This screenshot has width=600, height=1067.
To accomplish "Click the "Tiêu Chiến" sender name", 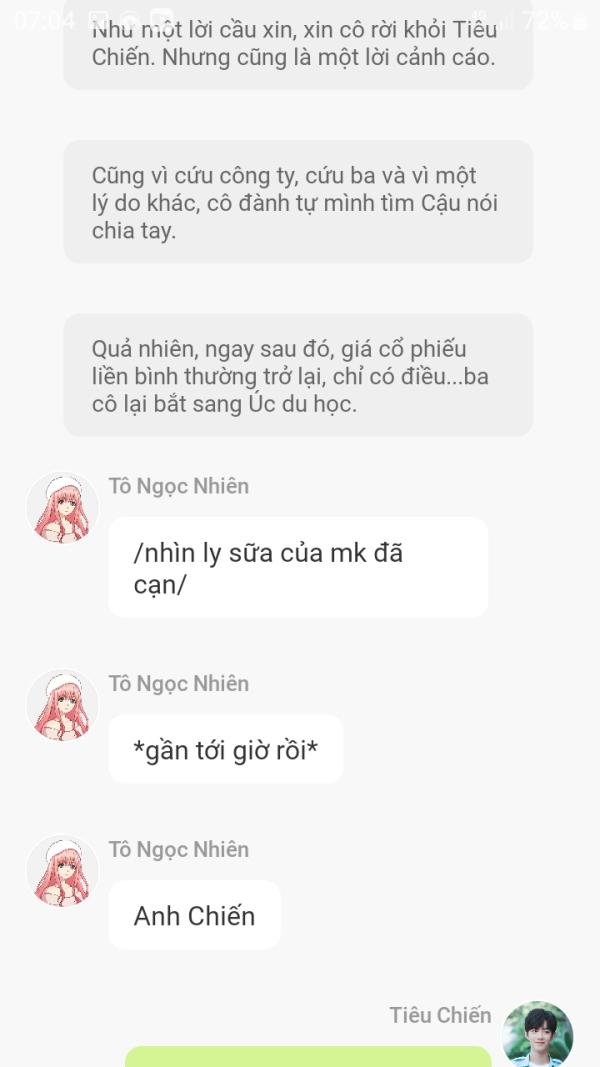I will click(440, 1015).
